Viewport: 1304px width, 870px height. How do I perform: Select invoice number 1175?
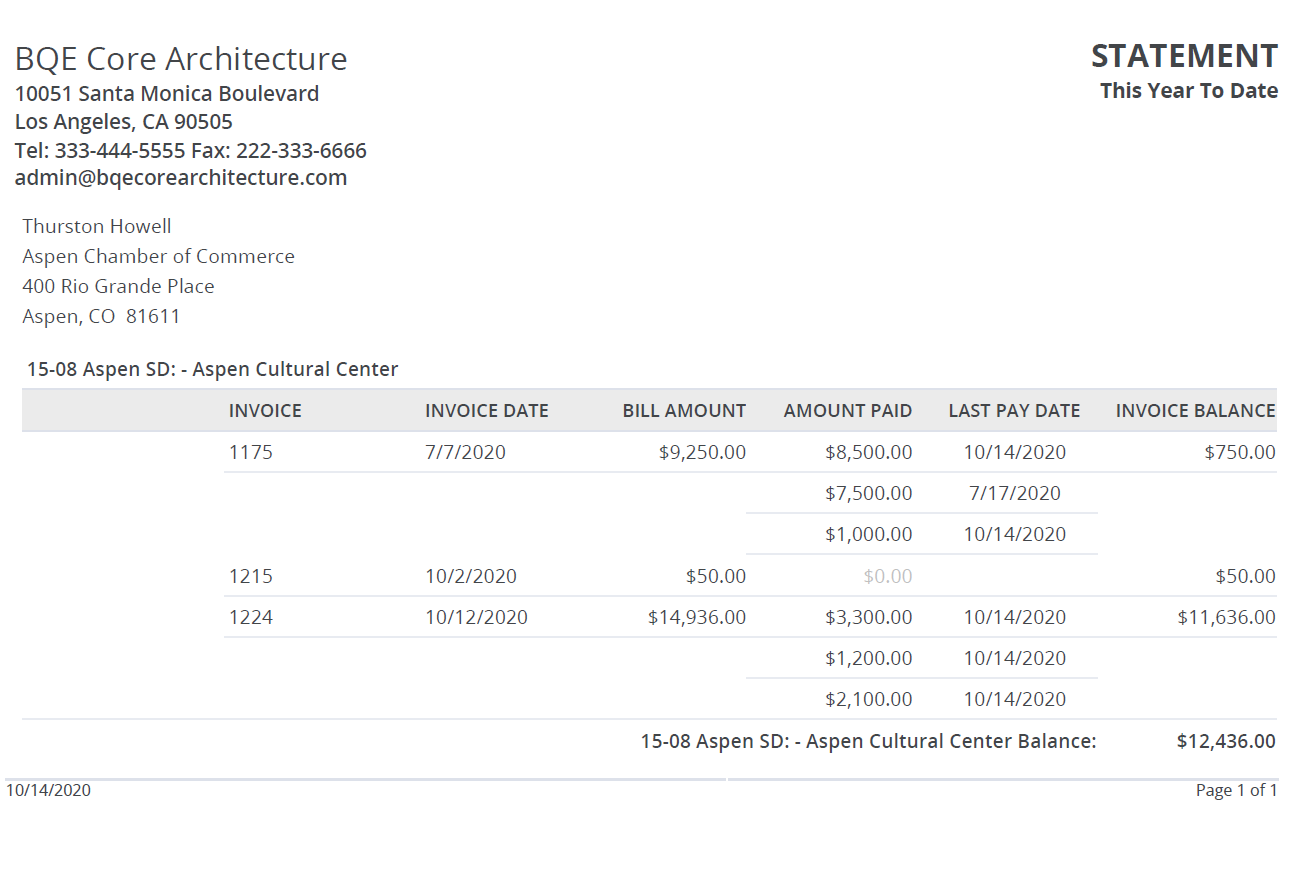[251, 452]
